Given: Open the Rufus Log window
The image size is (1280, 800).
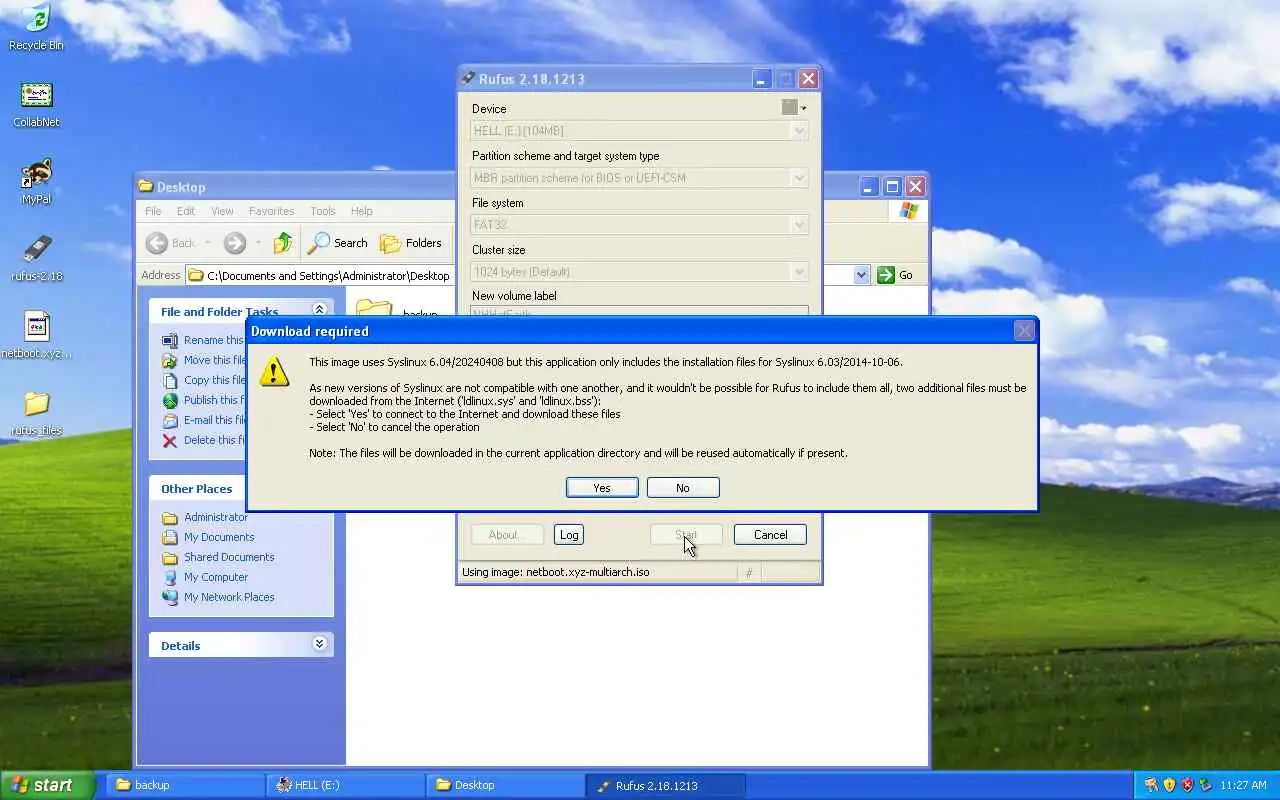Looking at the screenshot, I should tap(569, 535).
